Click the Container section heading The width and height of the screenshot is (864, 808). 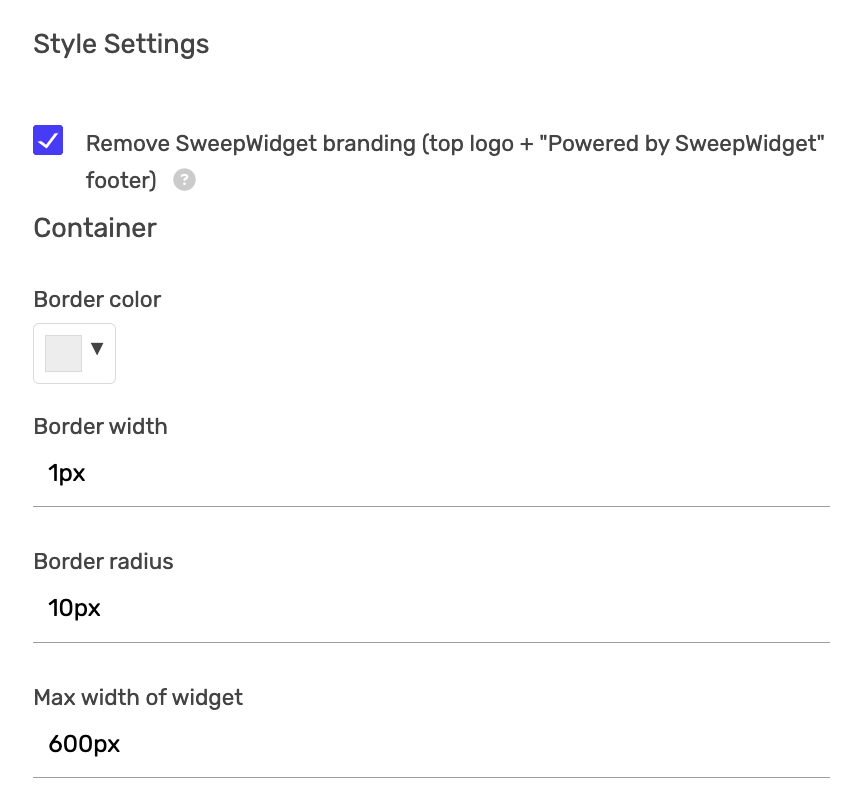[95, 228]
